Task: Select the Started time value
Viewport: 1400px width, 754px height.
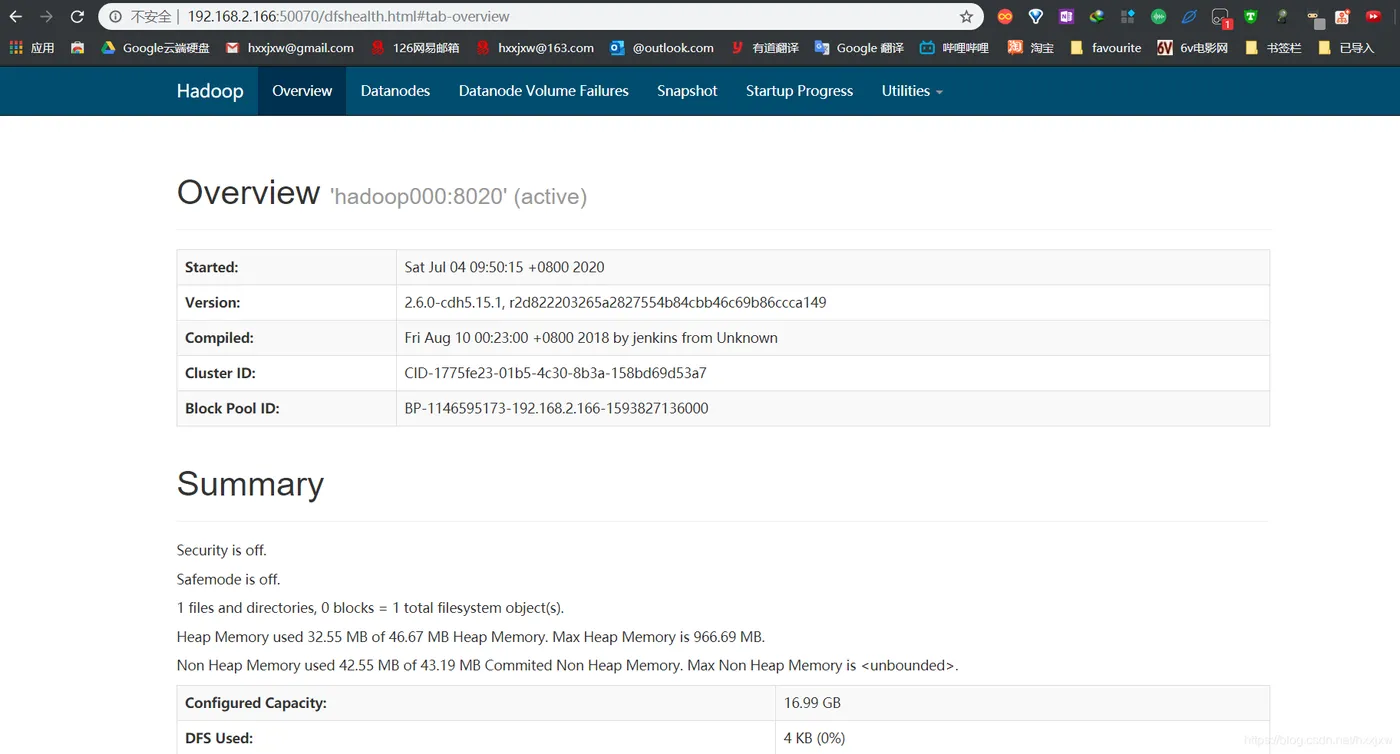Action: (504, 267)
